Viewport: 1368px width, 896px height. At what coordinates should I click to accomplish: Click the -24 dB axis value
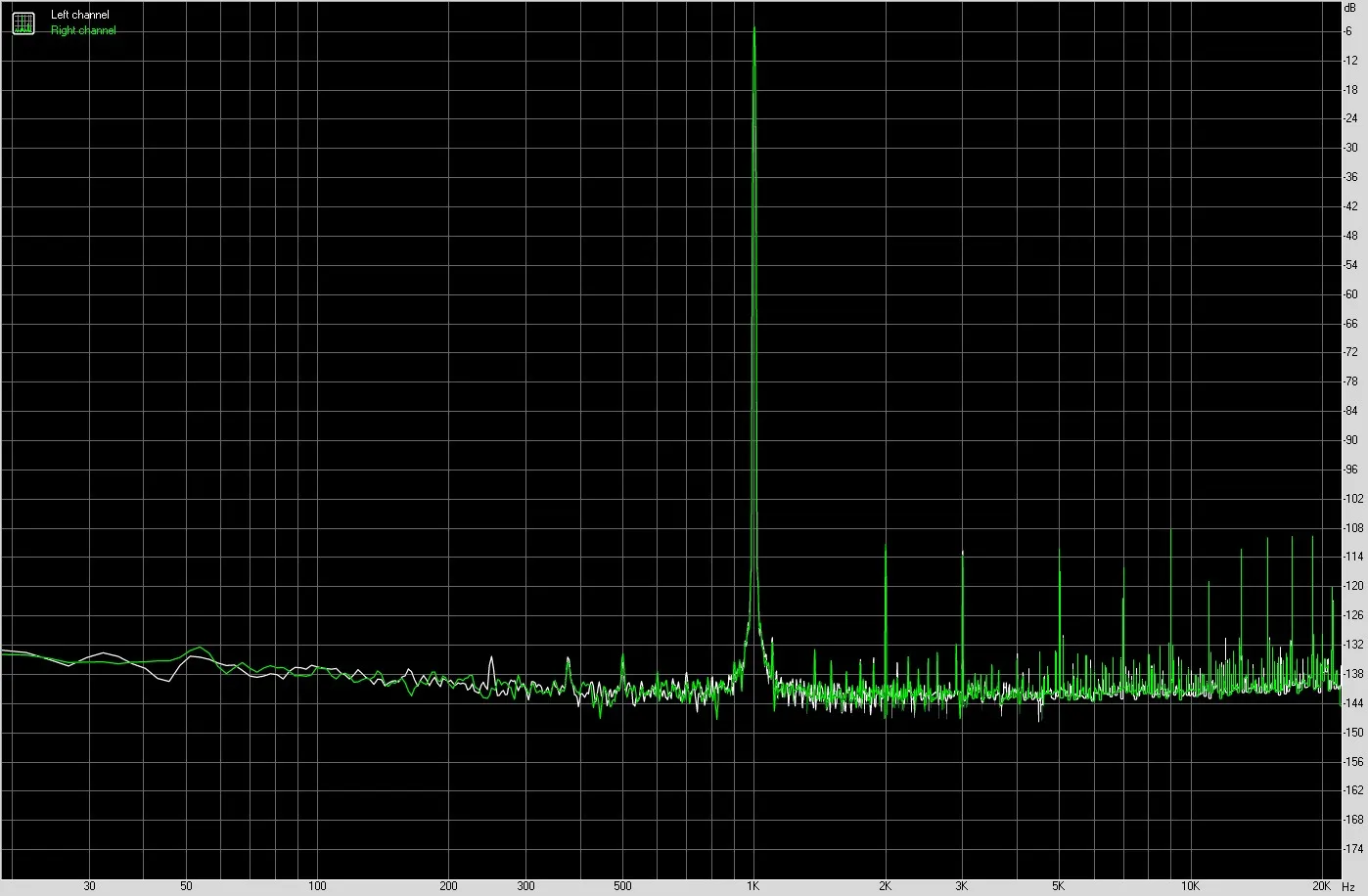point(1350,118)
